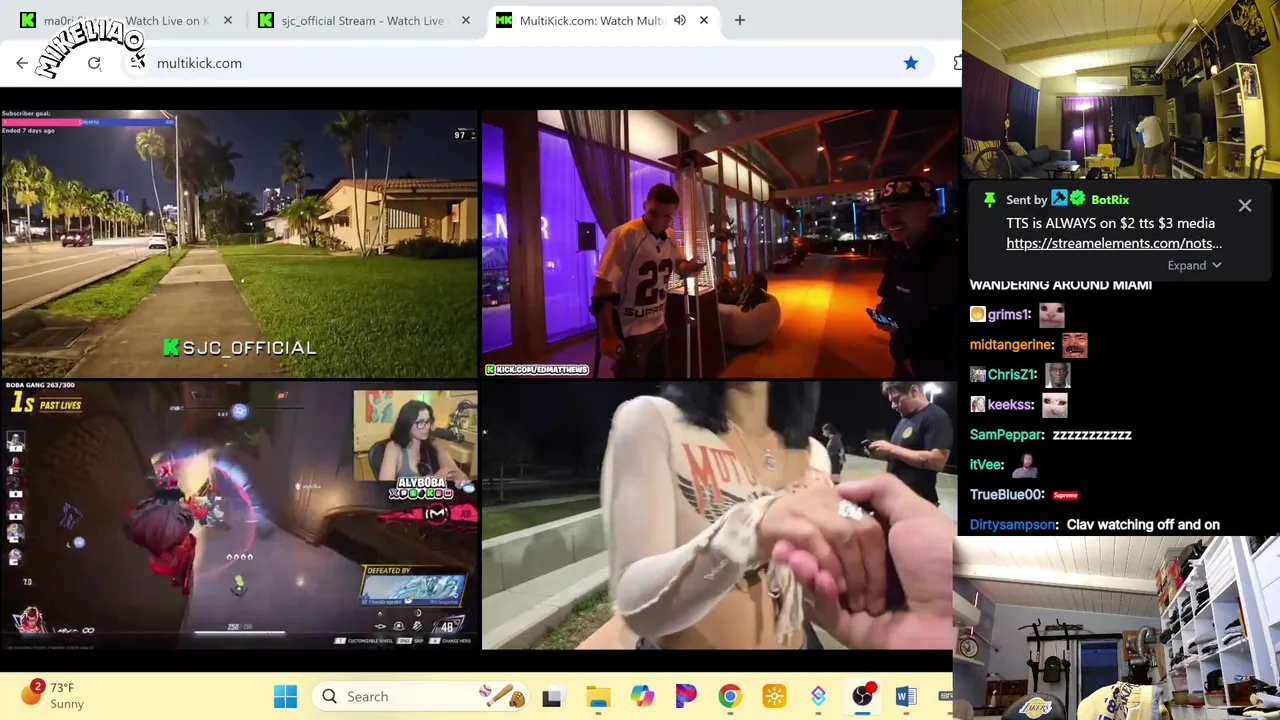Image resolution: width=1280 pixels, height=720 pixels.
Task: Mute audio on the MultiKick tab speaker icon
Action: (x=680, y=20)
